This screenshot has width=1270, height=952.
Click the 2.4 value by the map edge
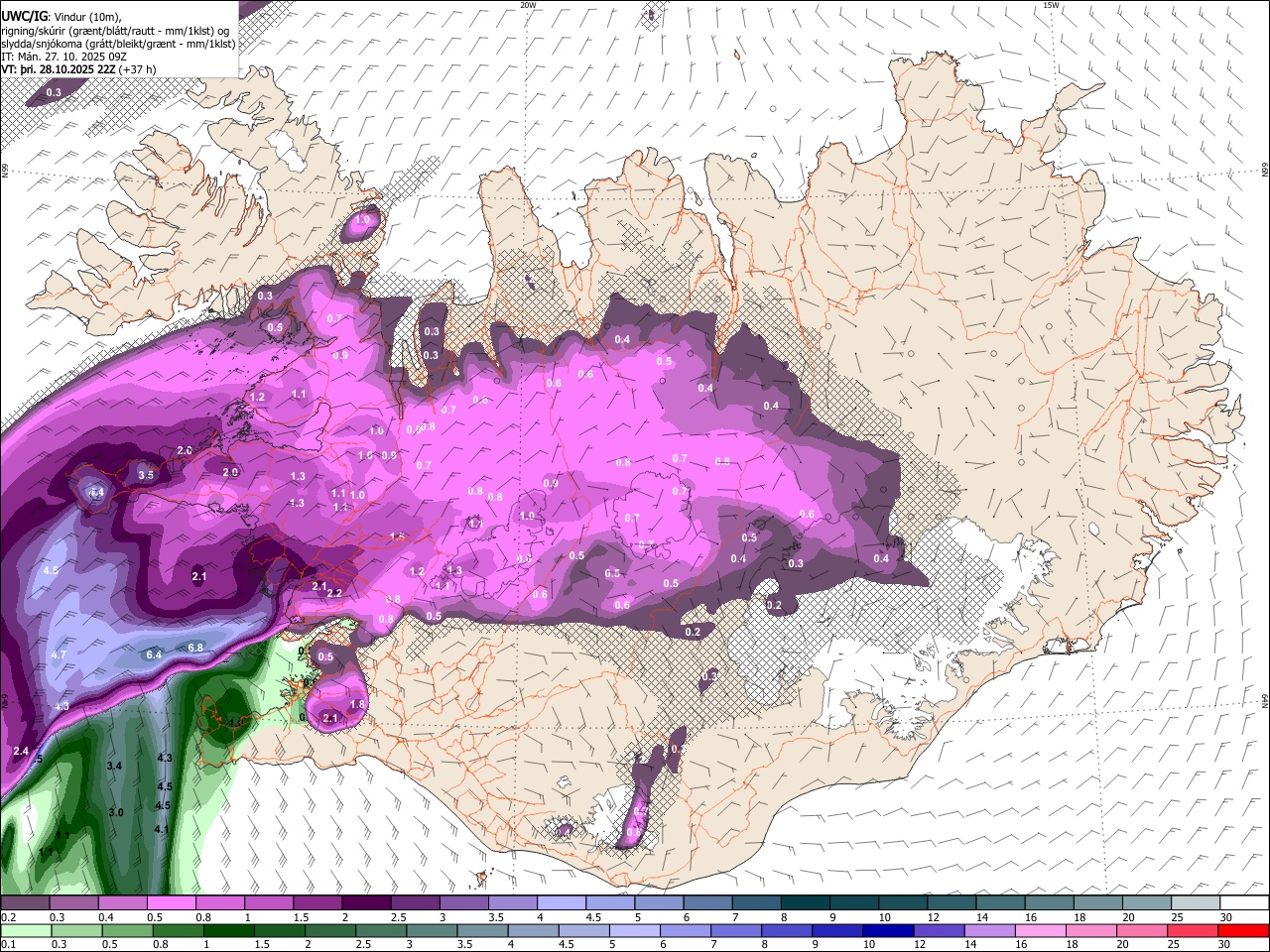21,751
